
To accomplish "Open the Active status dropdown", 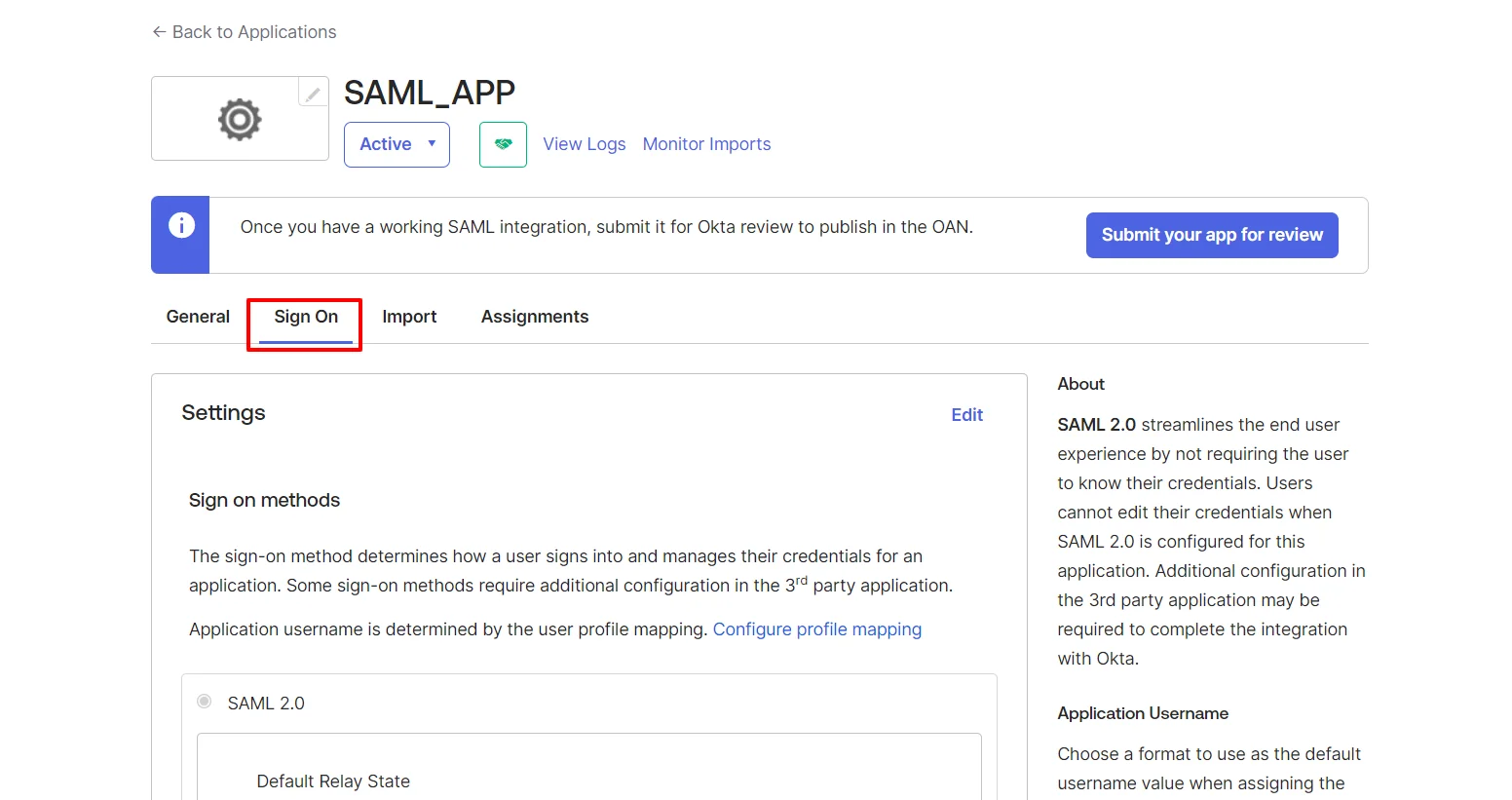I will tap(396, 143).
